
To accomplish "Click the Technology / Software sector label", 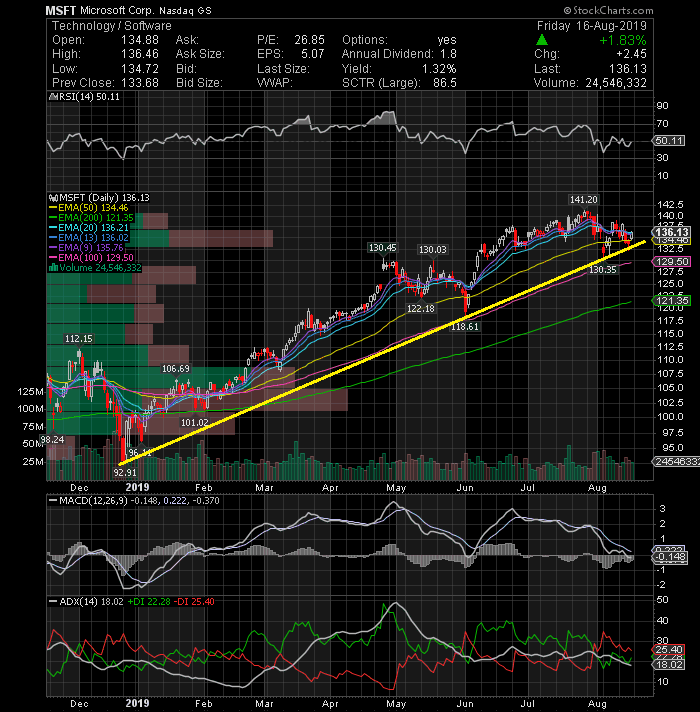I will [112, 25].
